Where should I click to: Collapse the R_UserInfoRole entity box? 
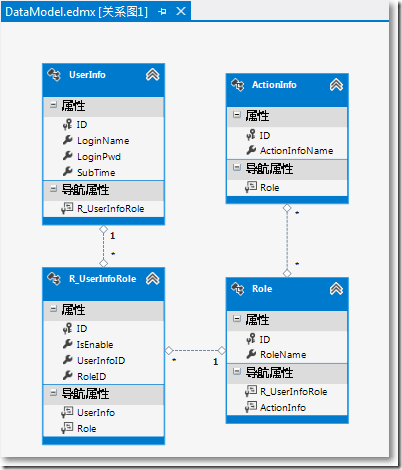tap(153, 279)
